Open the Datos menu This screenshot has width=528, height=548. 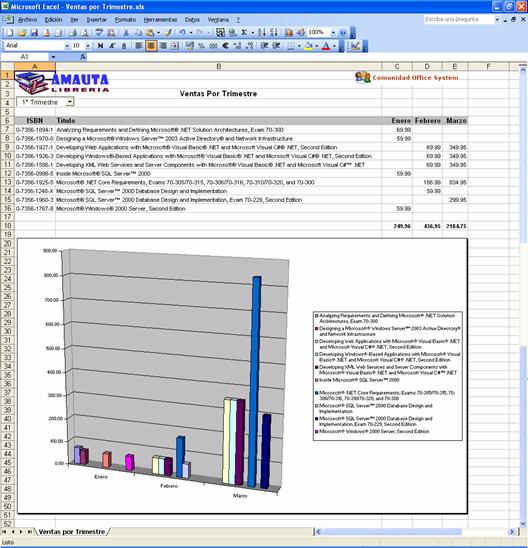192,20
